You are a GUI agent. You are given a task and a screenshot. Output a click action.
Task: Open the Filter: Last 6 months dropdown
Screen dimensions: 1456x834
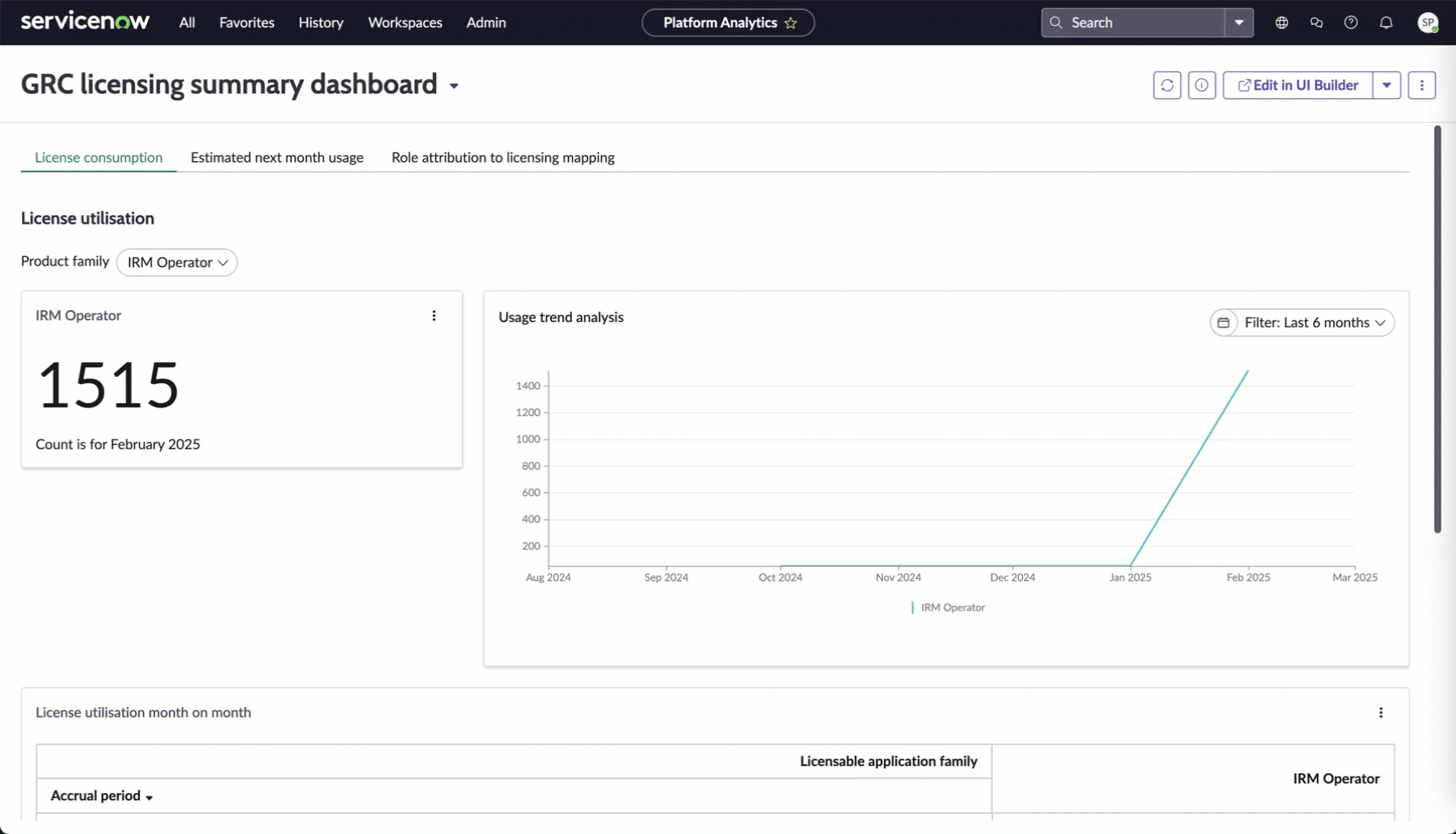[x=1303, y=323]
